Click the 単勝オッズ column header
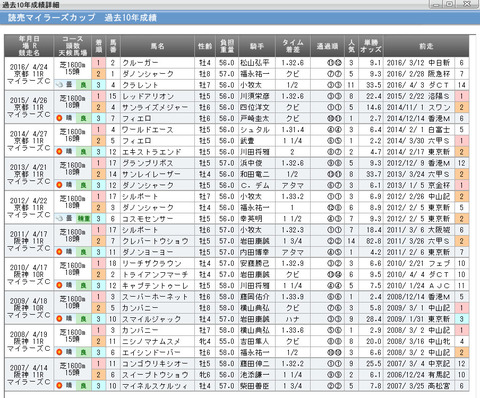The height and width of the screenshot is (398, 480). [371, 46]
